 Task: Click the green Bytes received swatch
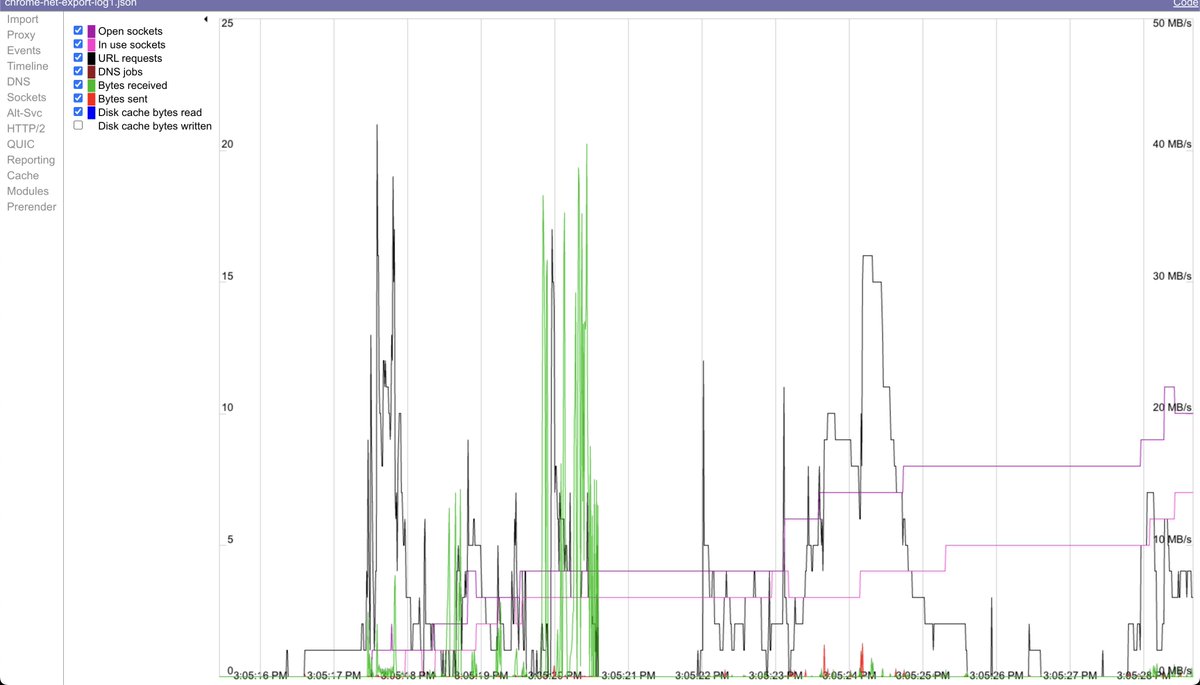[x=91, y=85]
